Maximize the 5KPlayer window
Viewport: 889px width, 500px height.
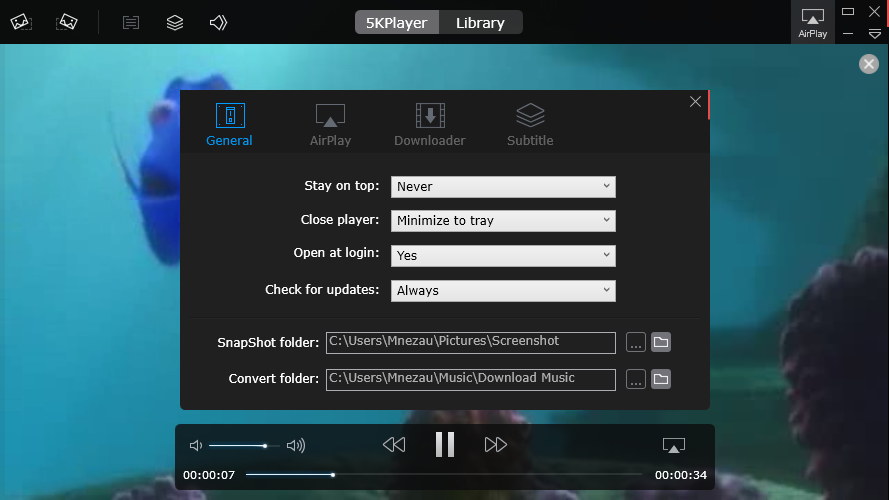pyautogui.click(x=848, y=11)
